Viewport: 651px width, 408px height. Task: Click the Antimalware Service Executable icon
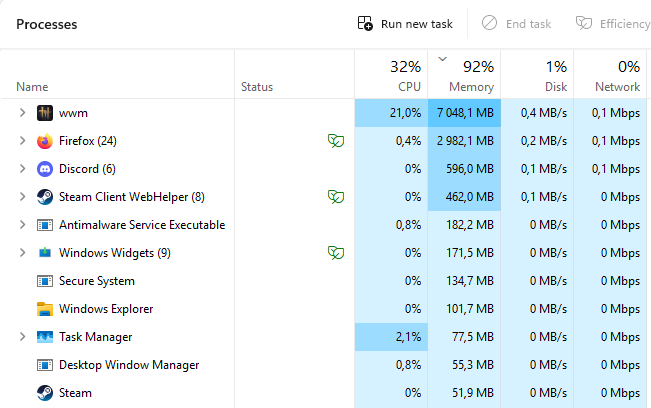point(45,225)
